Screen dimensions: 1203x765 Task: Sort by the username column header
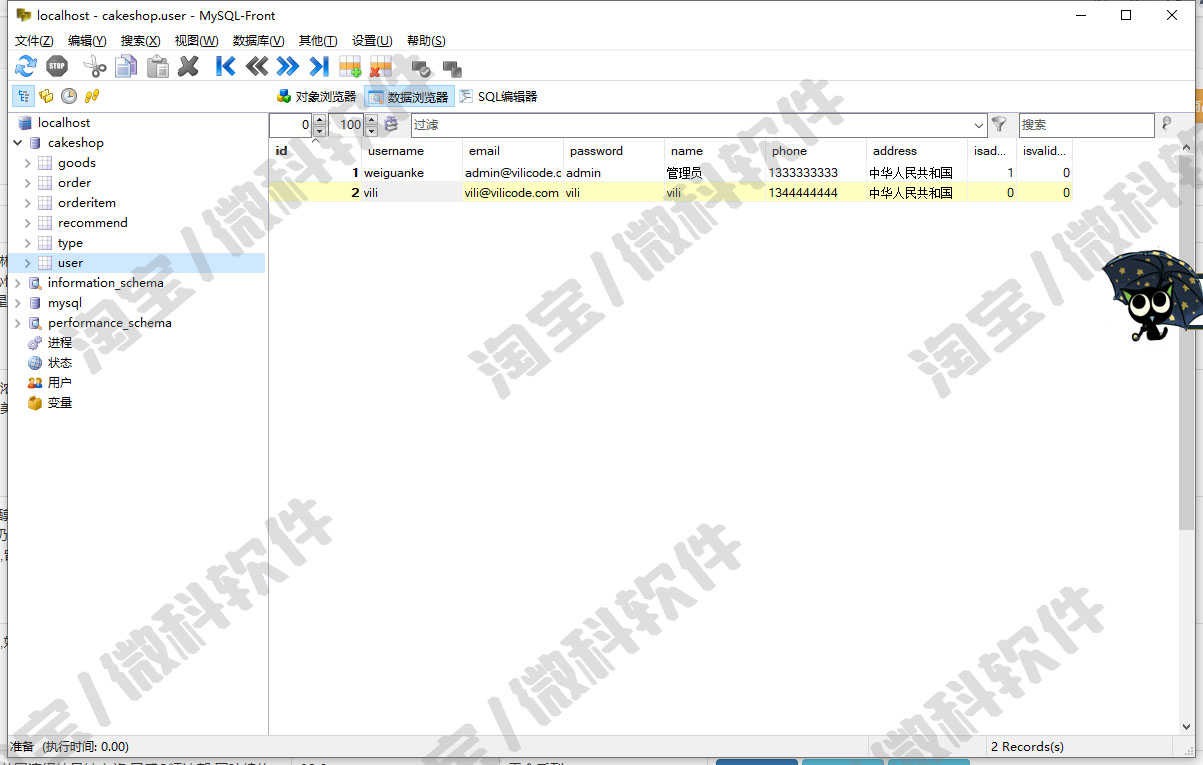tap(411, 151)
